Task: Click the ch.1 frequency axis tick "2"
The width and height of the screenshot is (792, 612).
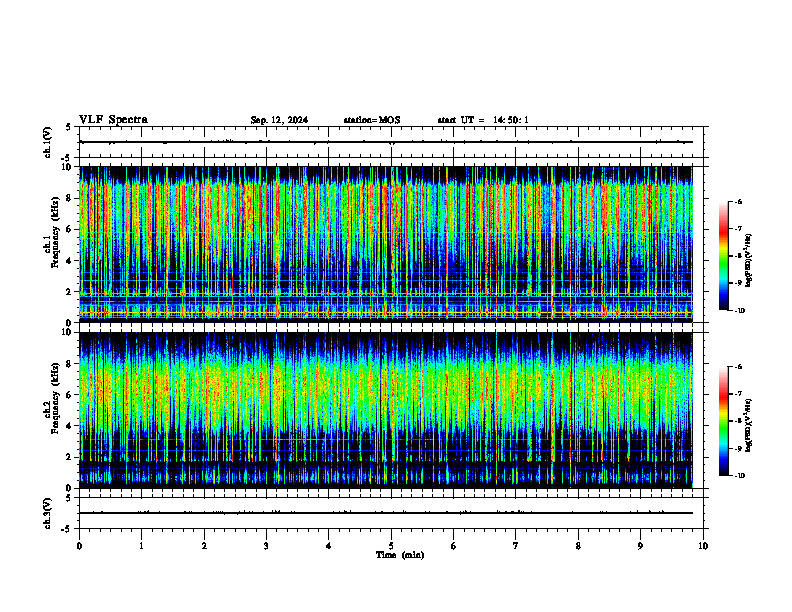Action: point(69,292)
